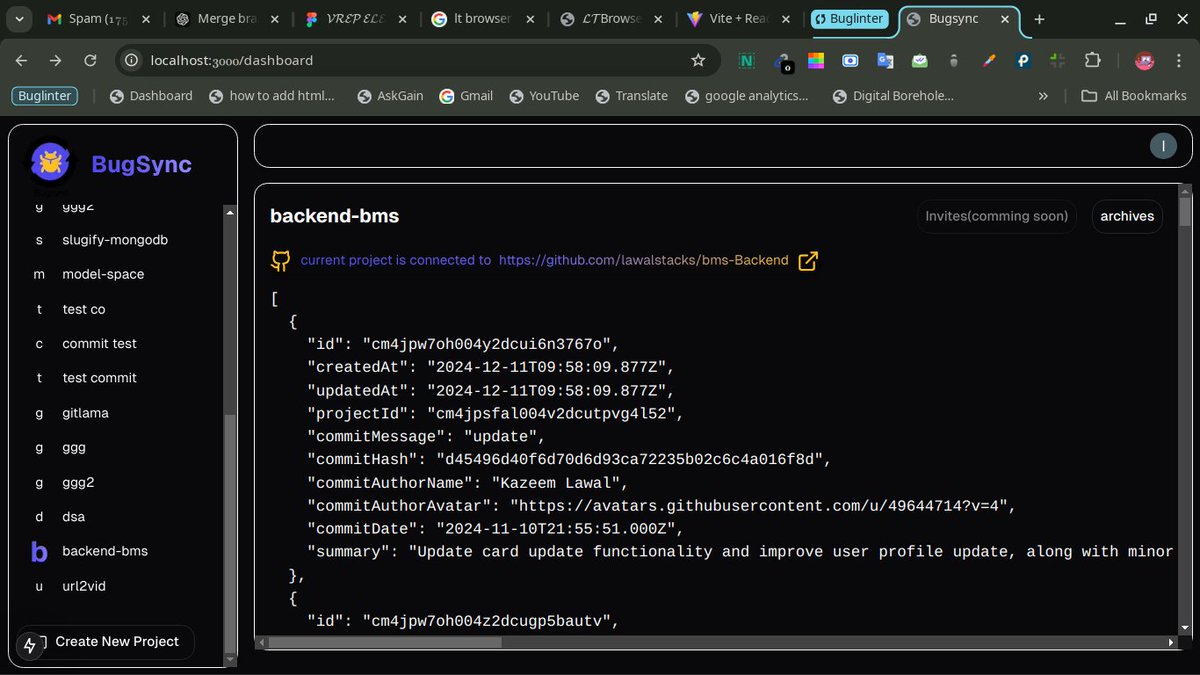This screenshot has width=1200, height=675.
Task: Click the back navigation arrow
Action: pyautogui.click(x=20, y=60)
